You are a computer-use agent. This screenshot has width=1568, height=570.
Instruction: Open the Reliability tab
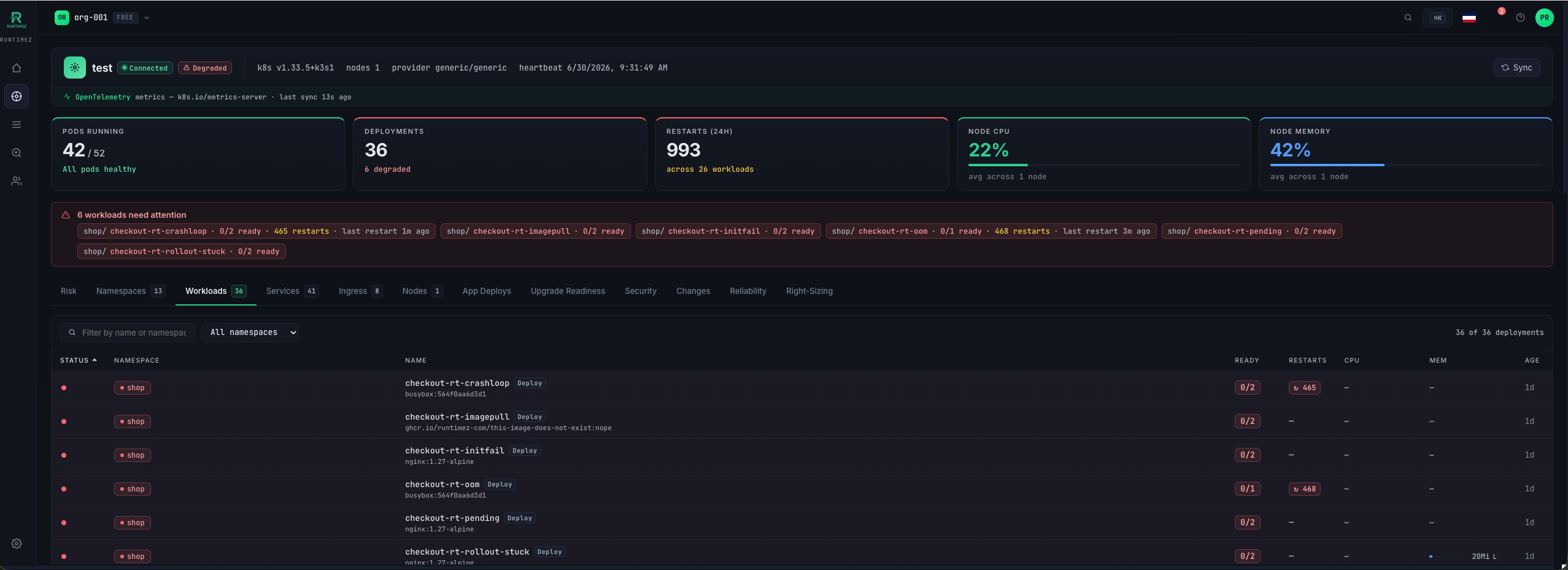coord(748,291)
